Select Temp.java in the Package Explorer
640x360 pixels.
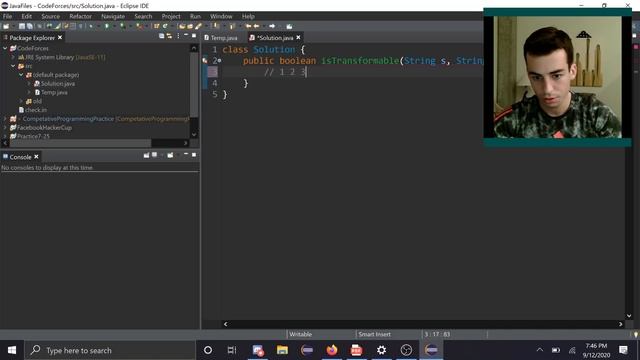point(54,92)
